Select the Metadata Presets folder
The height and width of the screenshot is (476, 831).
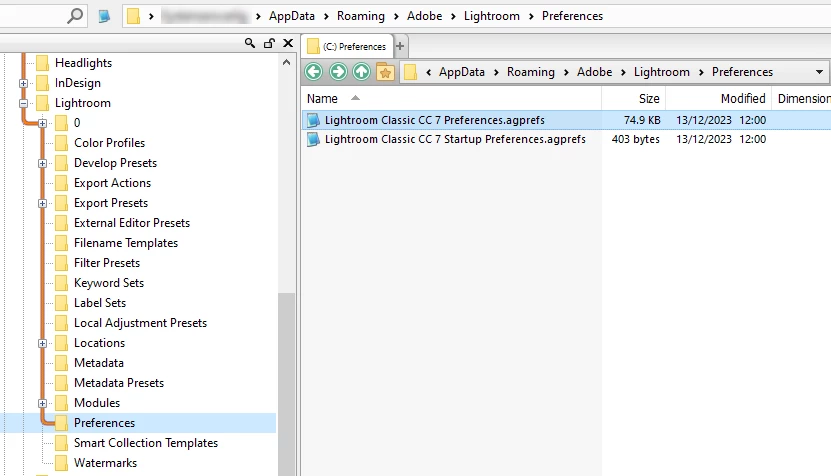(119, 383)
